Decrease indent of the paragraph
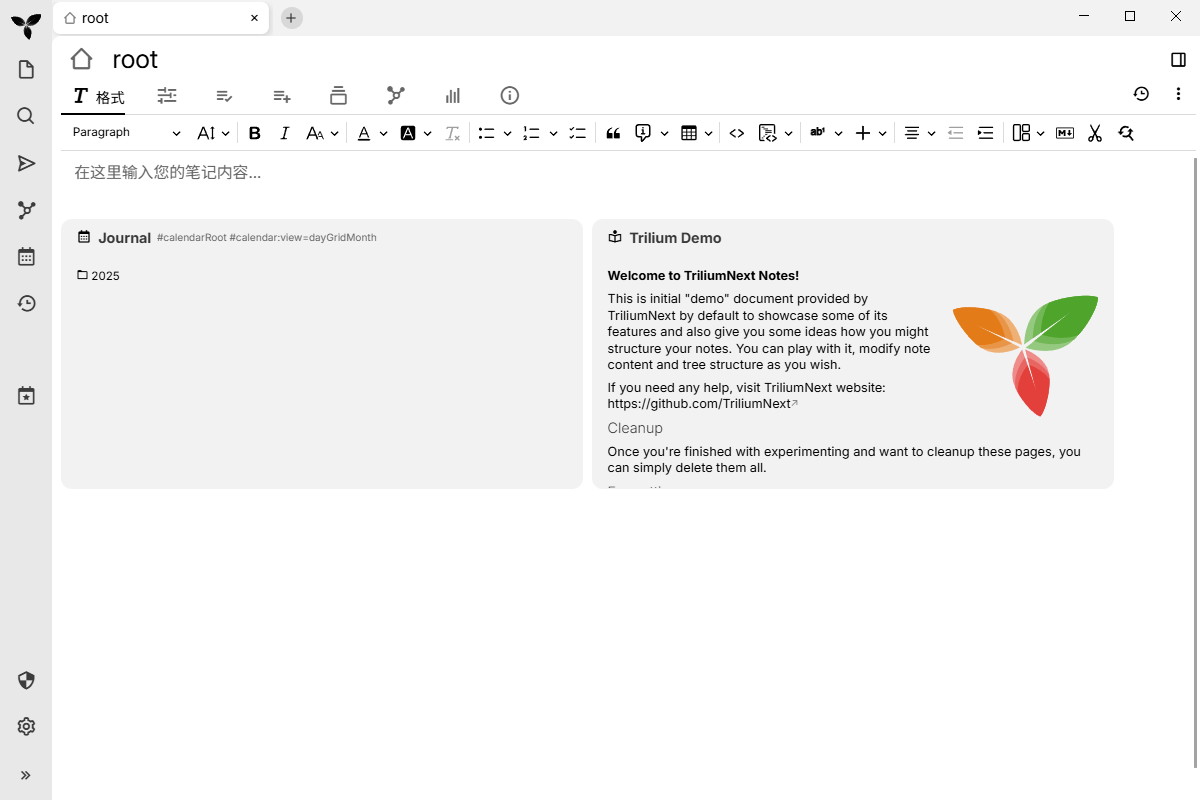 (x=955, y=133)
